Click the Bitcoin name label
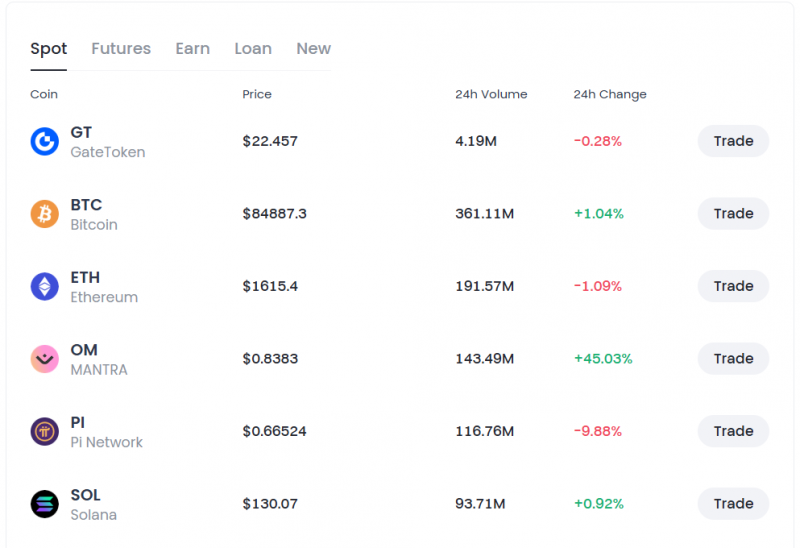The image size is (800, 548). click(x=94, y=225)
